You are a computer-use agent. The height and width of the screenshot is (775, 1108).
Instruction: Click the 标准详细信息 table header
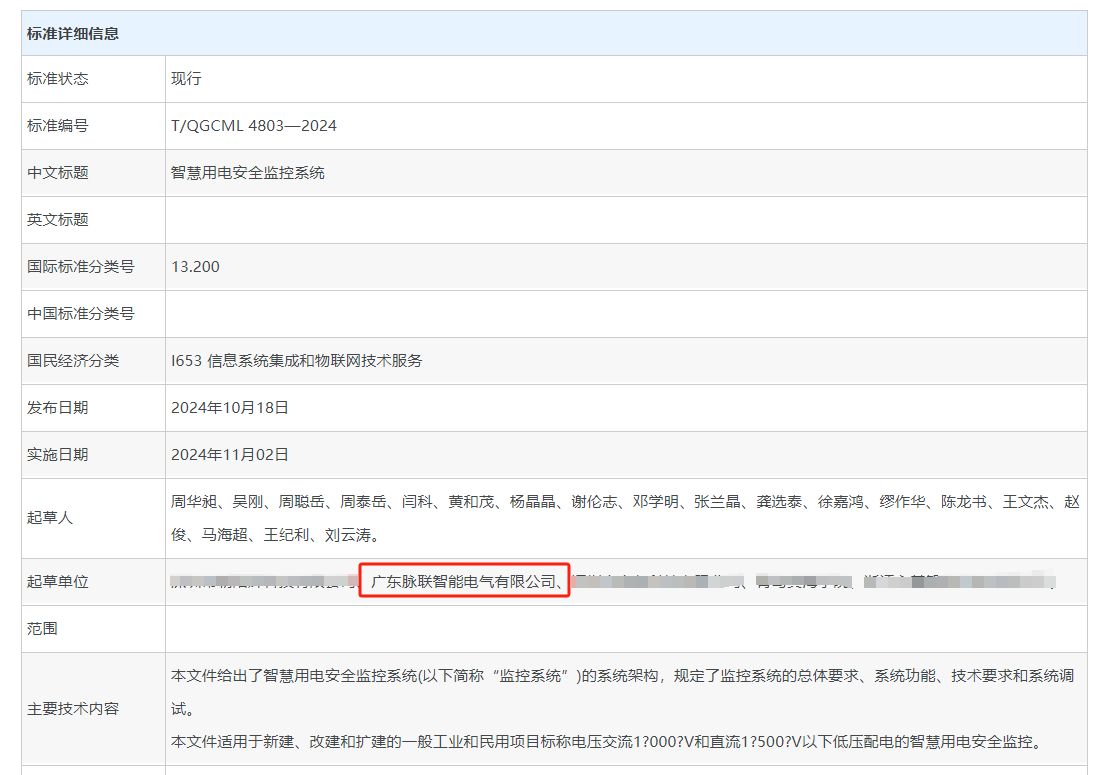click(x=73, y=33)
